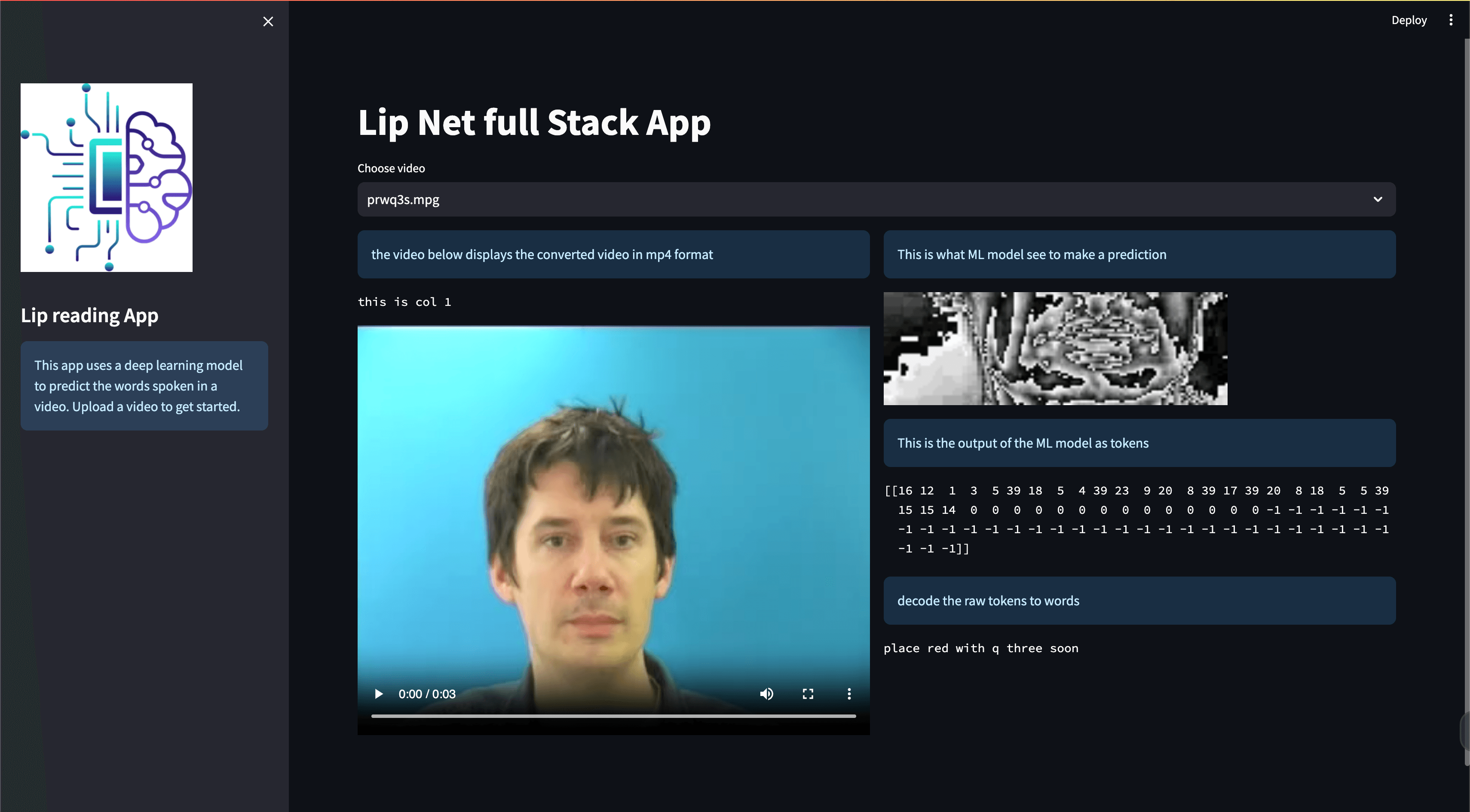Click the Lip reading App sidebar heading

pos(89,315)
